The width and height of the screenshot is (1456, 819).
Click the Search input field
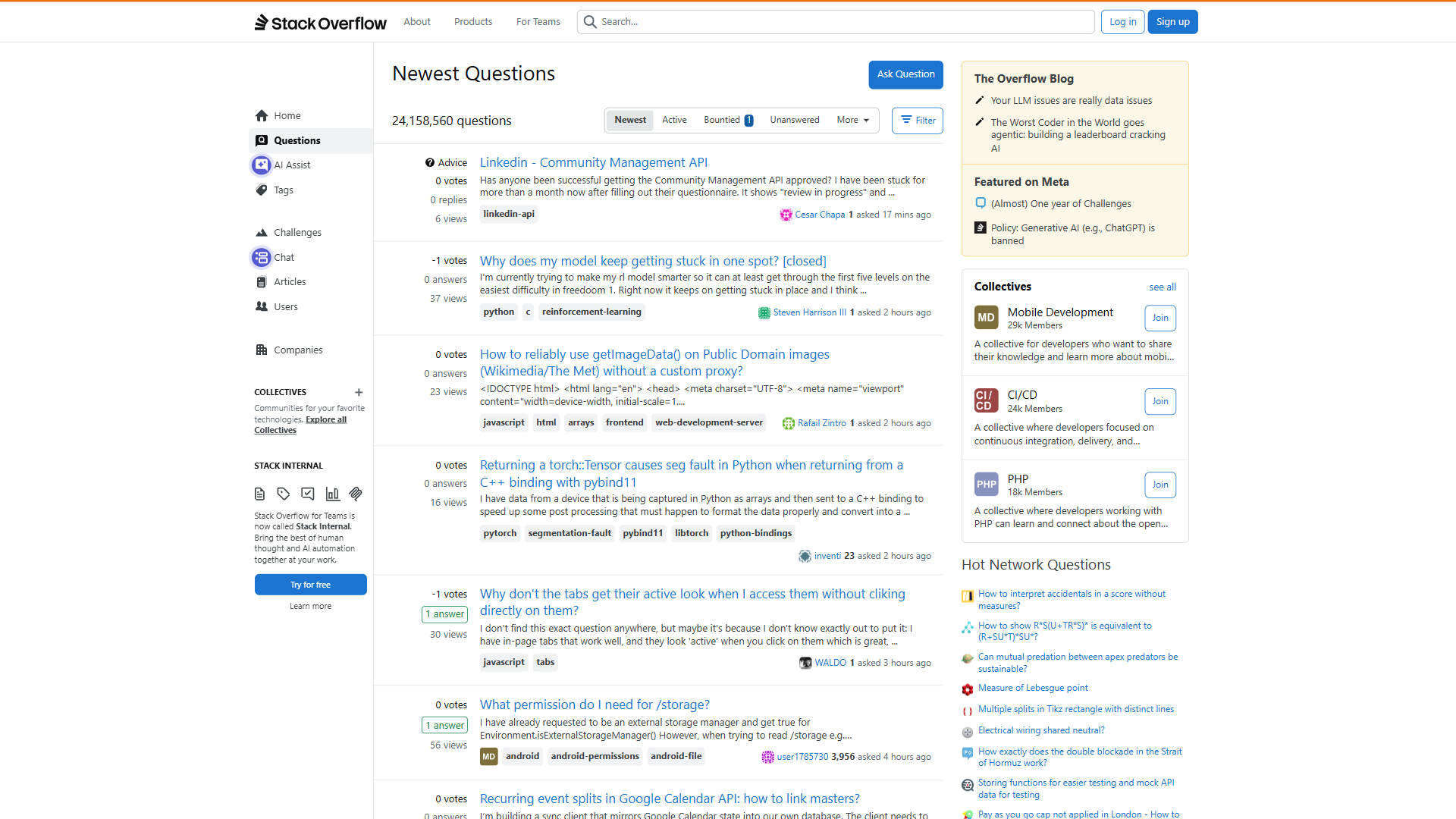[x=836, y=22]
